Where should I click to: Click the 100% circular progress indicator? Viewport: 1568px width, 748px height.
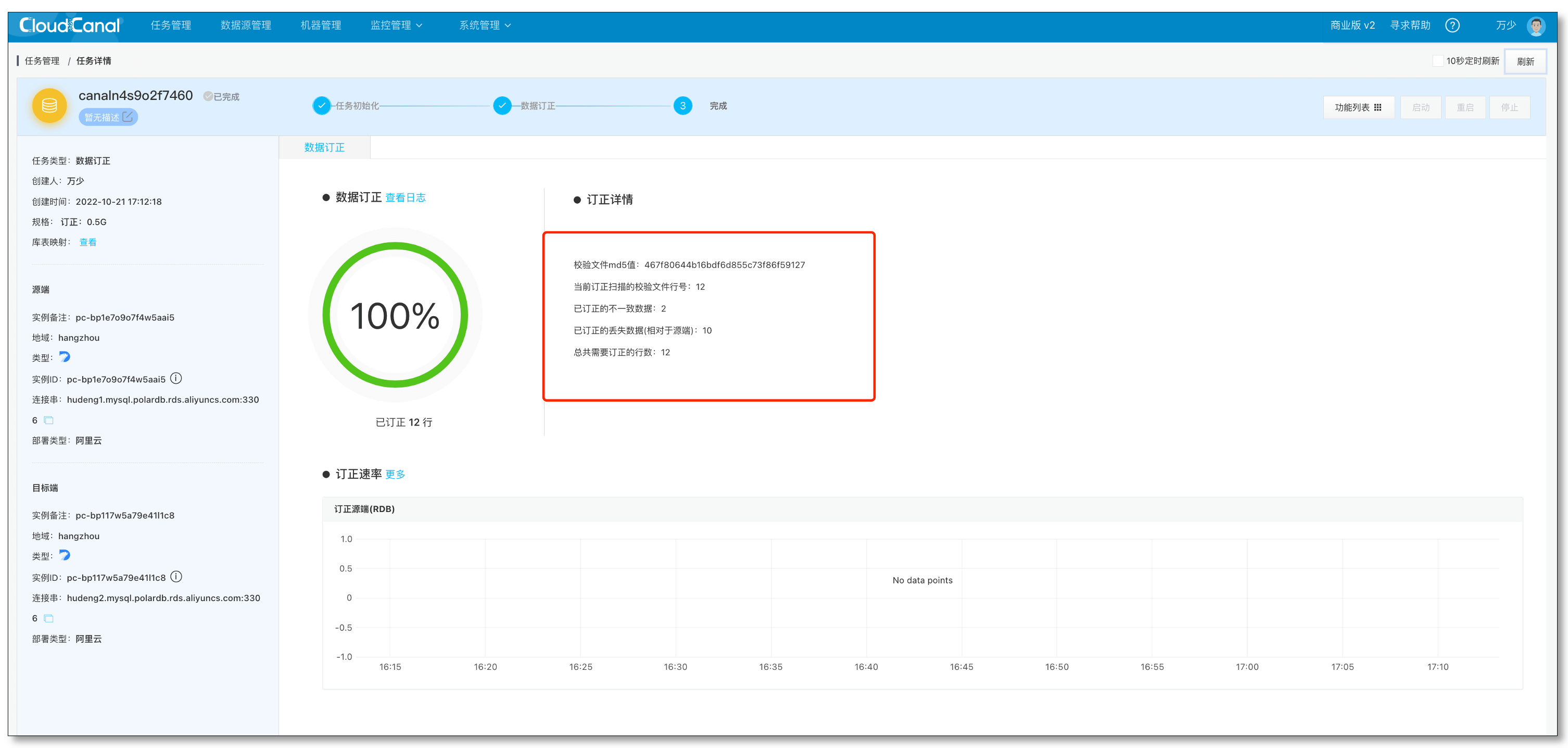395,315
